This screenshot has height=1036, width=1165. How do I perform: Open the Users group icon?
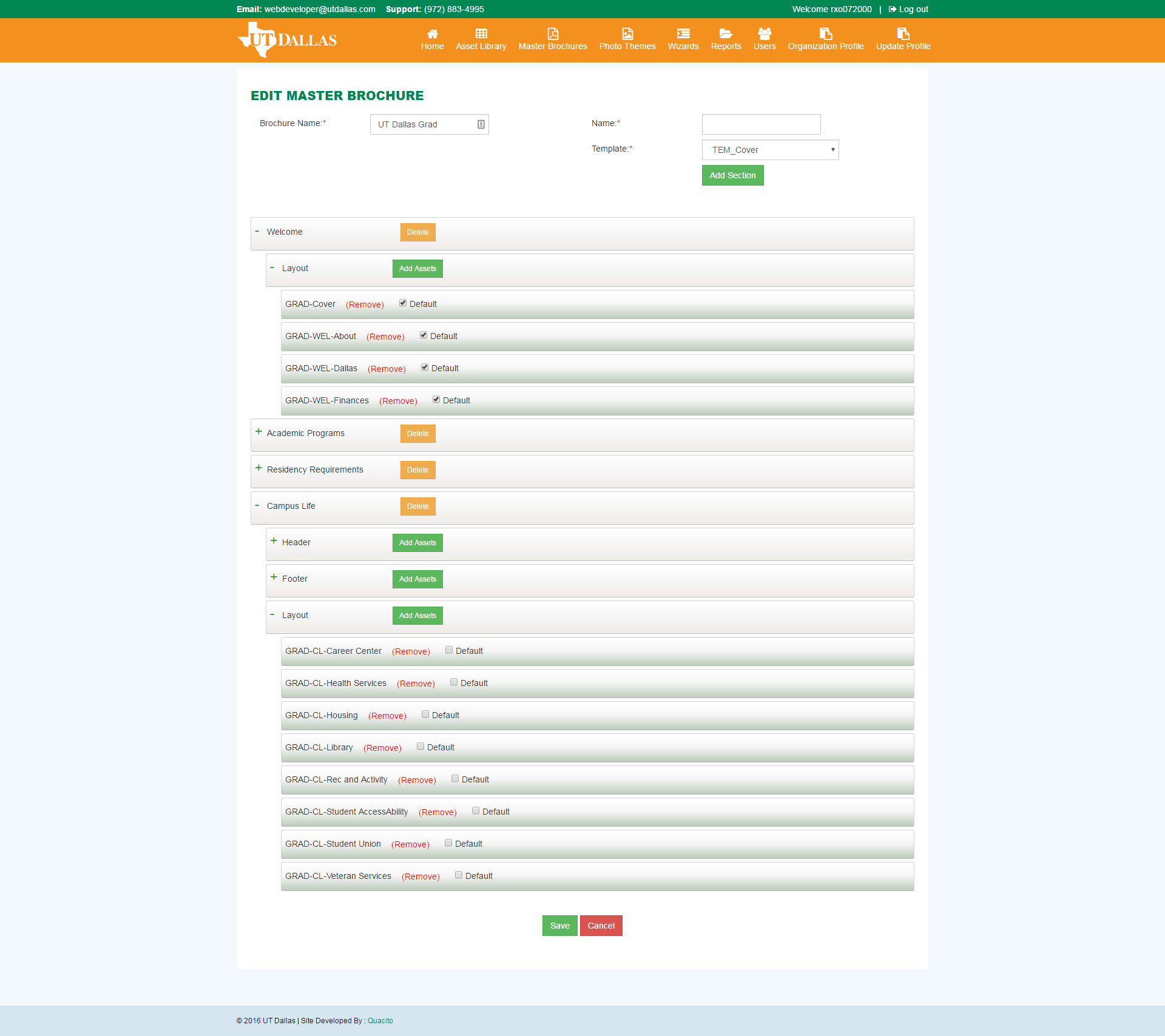pyautogui.click(x=764, y=34)
